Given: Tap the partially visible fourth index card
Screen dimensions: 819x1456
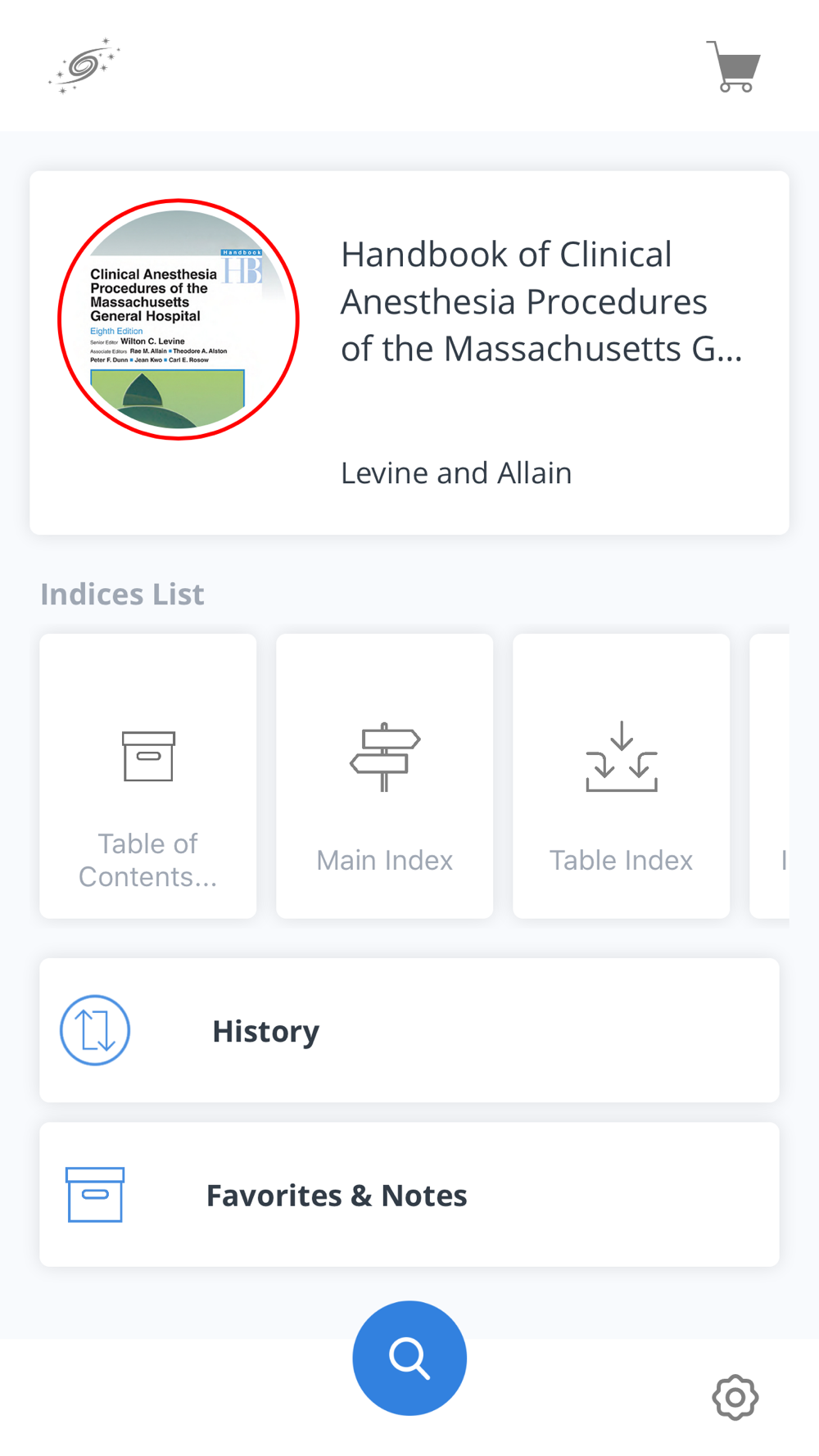Looking at the screenshot, I should 770,775.
